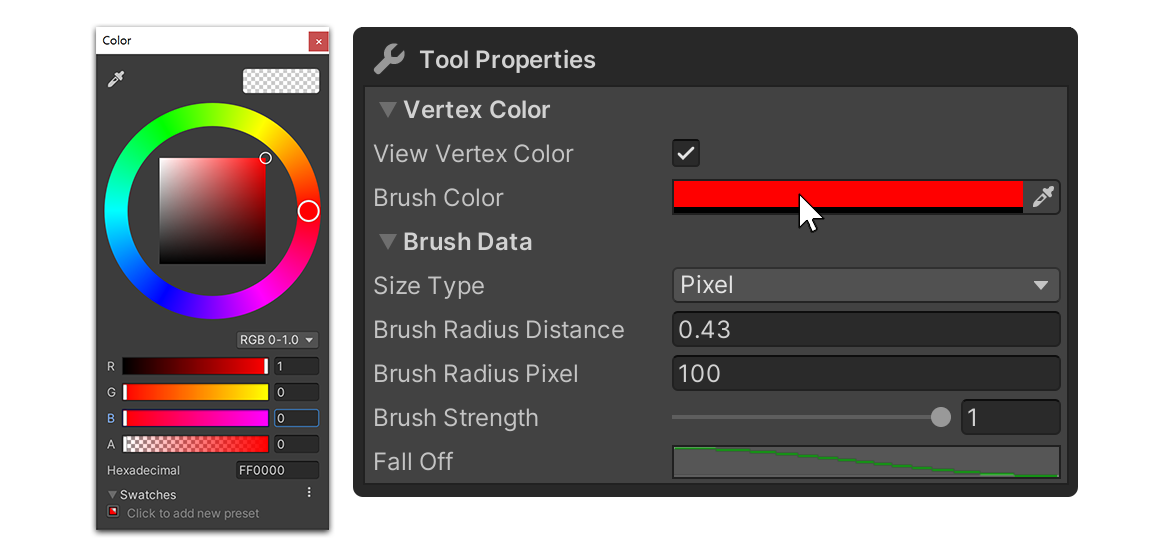Click the View Vertex Color label
Screen dimensions: 1174x560
473,153
